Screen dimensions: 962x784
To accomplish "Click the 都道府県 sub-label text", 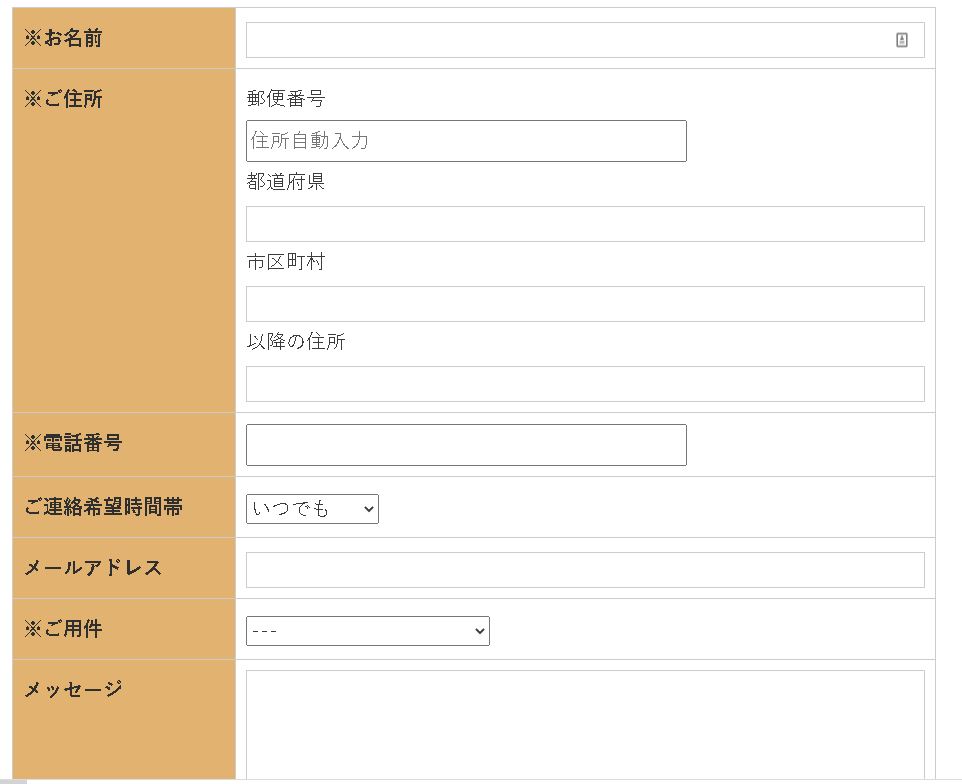I will [x=286, y=182].
